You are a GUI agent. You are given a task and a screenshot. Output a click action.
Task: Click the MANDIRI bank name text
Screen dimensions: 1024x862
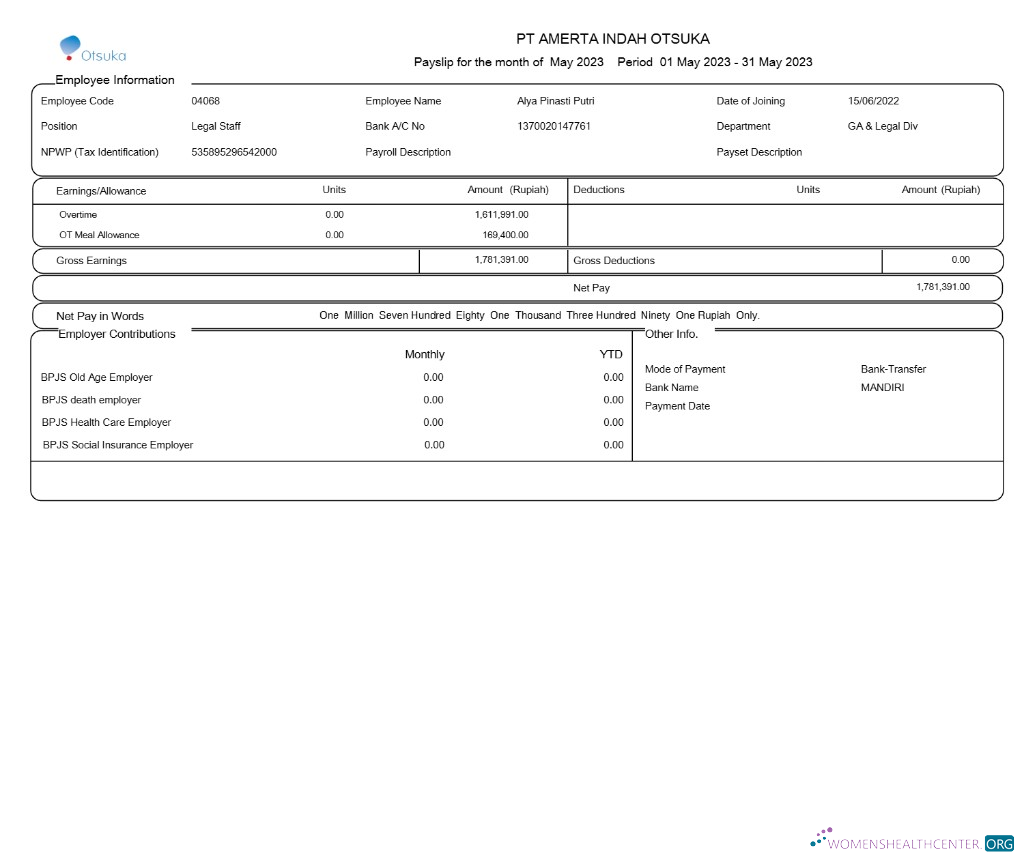pos(882,387)
